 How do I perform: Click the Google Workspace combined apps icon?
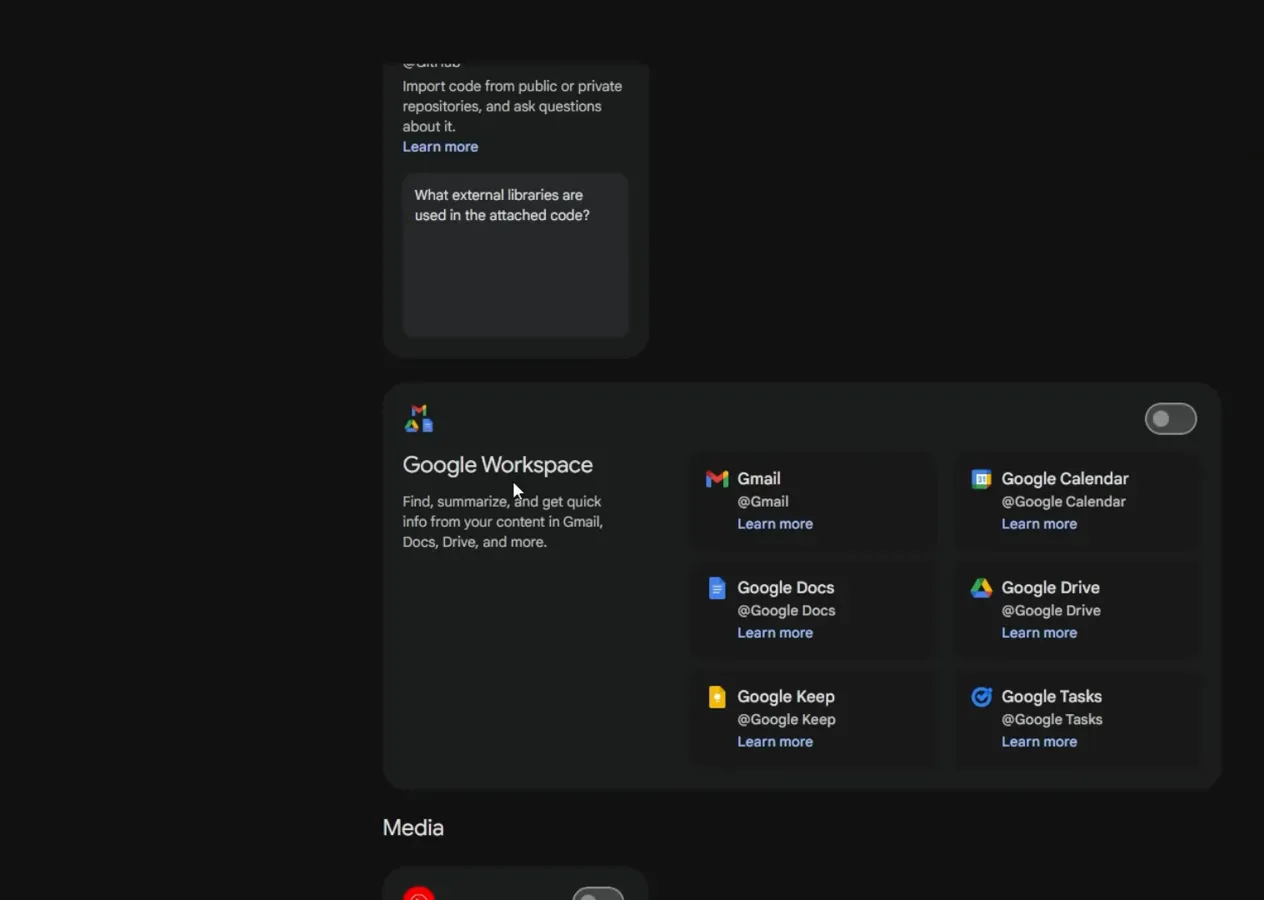(x=419, y=418)
